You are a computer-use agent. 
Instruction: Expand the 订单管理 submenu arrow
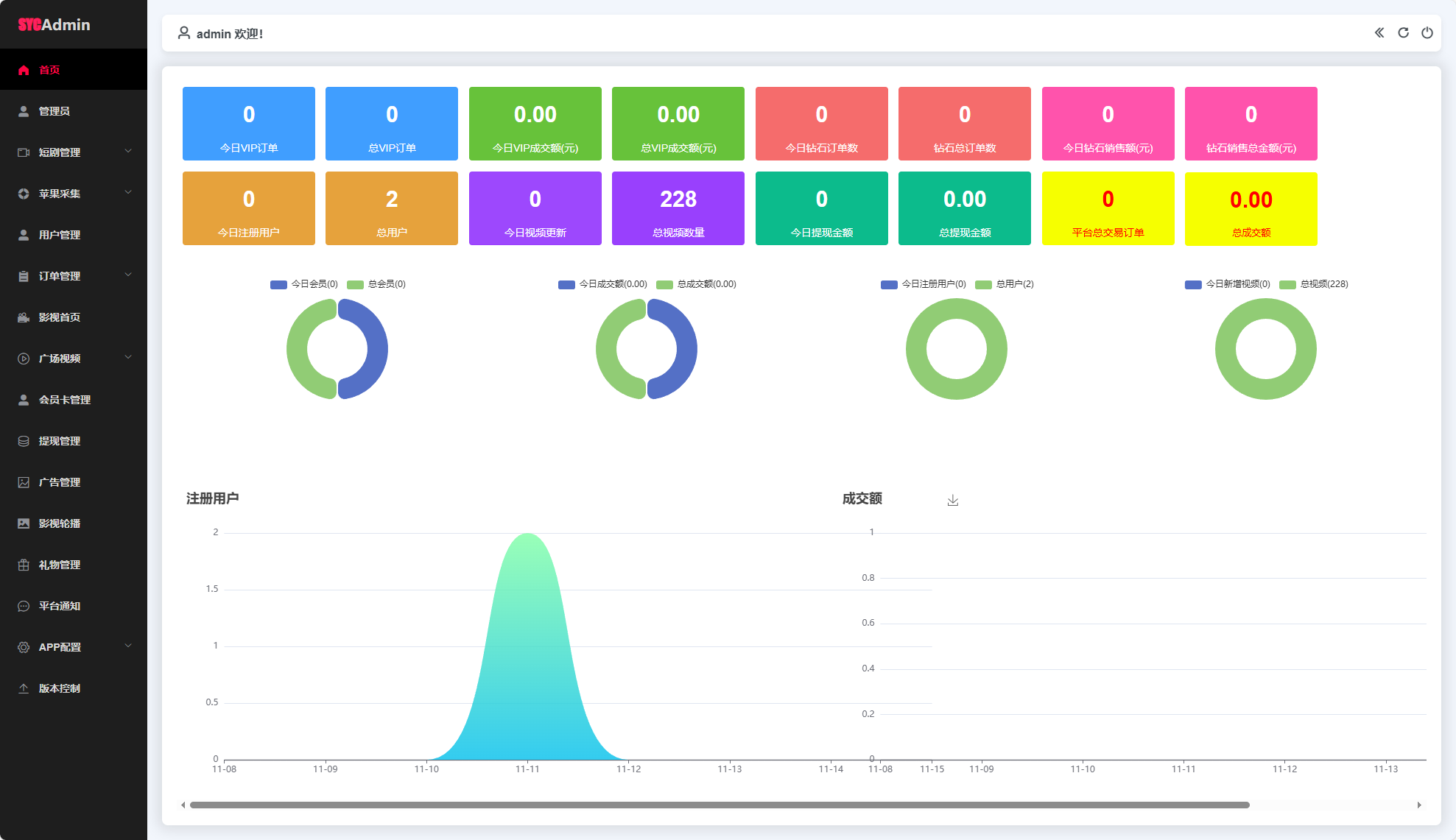pos(128,275)
